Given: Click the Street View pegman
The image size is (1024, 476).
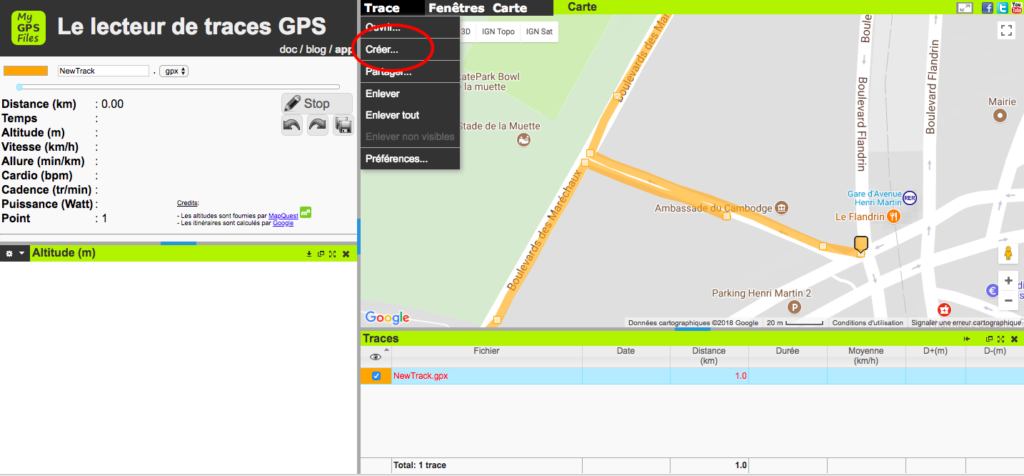Looking at the screenshot, I should (1008, 253).
